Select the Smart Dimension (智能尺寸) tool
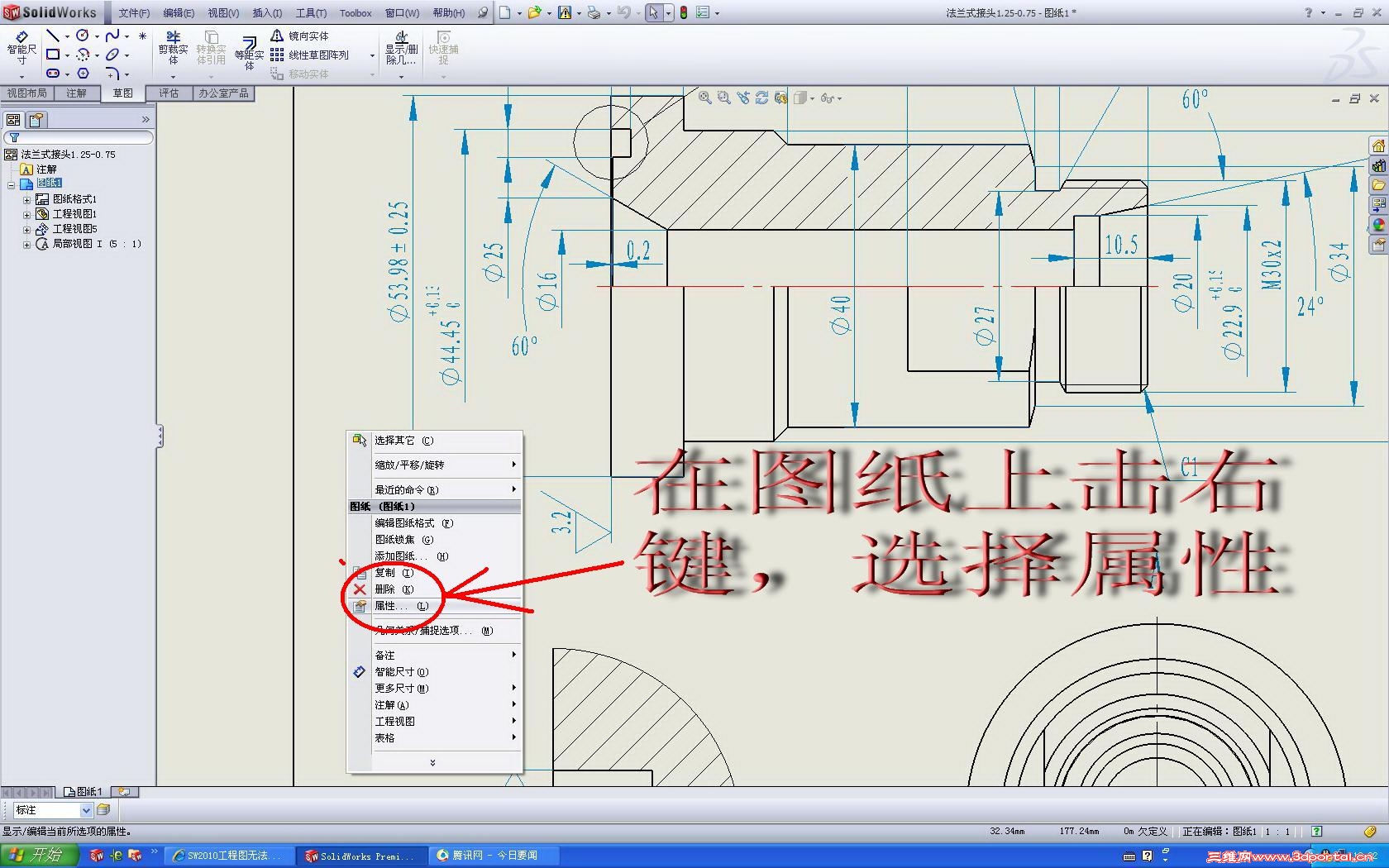The width and height of the screenshot is (1389, 868). tap(21, 48)
